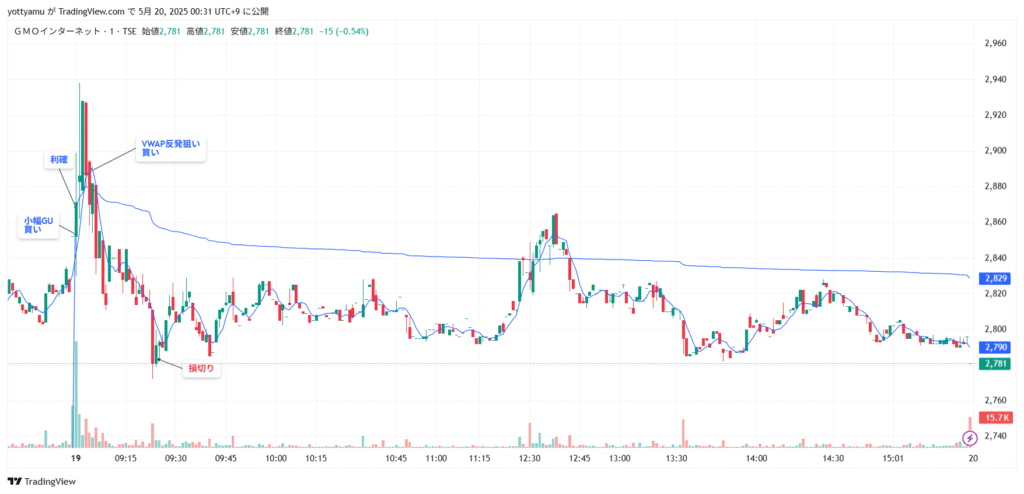Click the green 2,781 last price tag
1024x494 pixels.
coord(997,363)
